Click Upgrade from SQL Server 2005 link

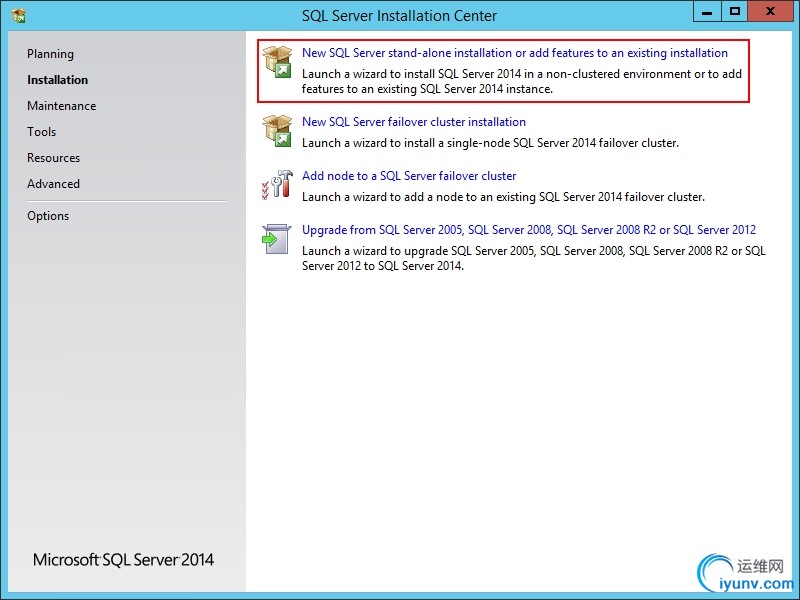click(529, 230)
